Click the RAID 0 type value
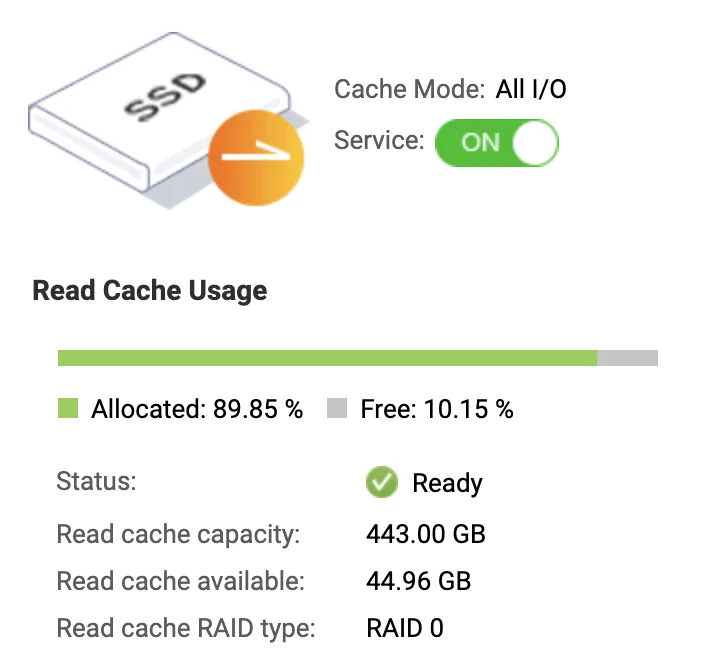This screenshot has height=662, width=714. click(404, 629)
